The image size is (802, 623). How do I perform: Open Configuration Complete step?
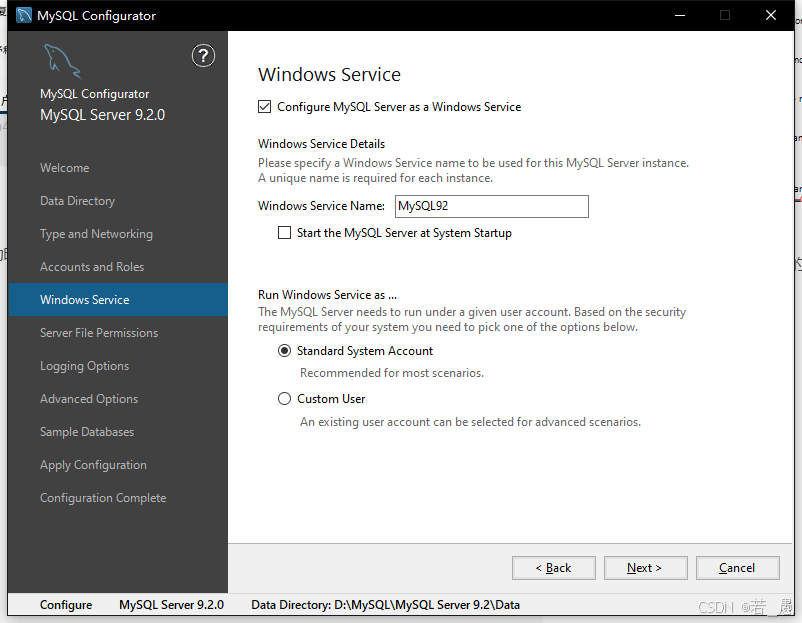(x=103, y=498)
